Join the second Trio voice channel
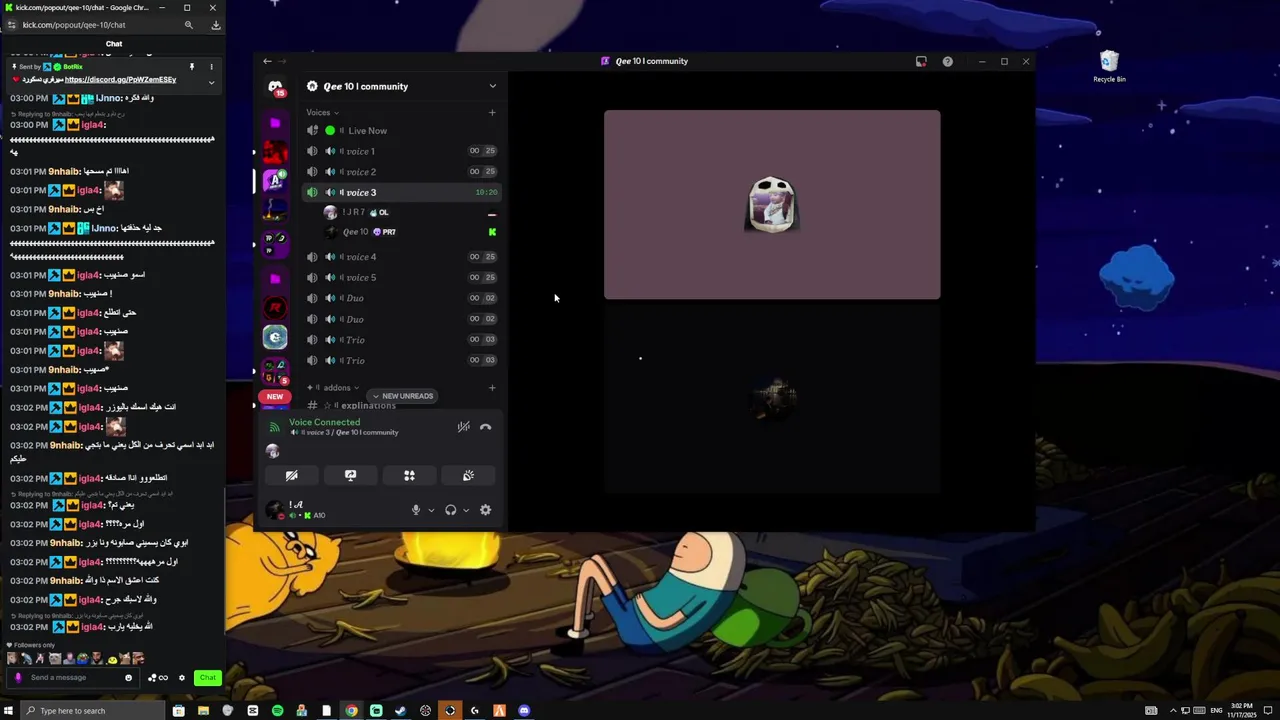This screenshot has height=720, width=1280. pos(401,360)
